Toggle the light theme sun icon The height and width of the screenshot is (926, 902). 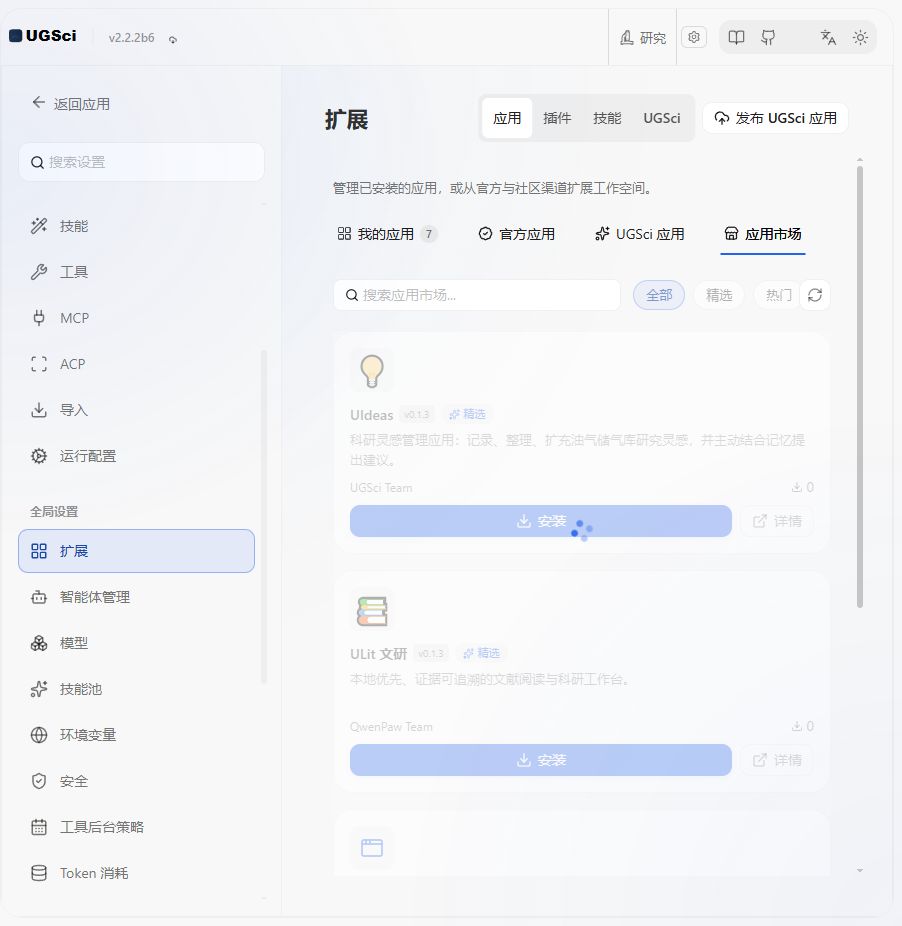(x=860, y=38)
